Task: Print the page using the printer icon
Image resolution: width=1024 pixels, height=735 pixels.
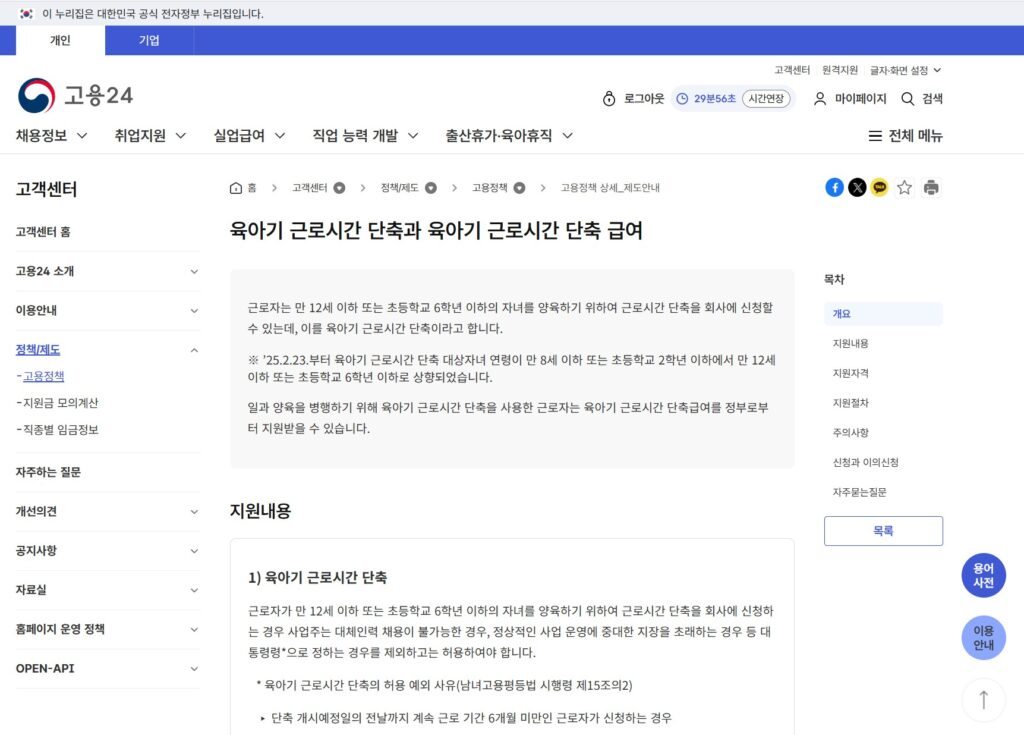Action: (932, 187)
